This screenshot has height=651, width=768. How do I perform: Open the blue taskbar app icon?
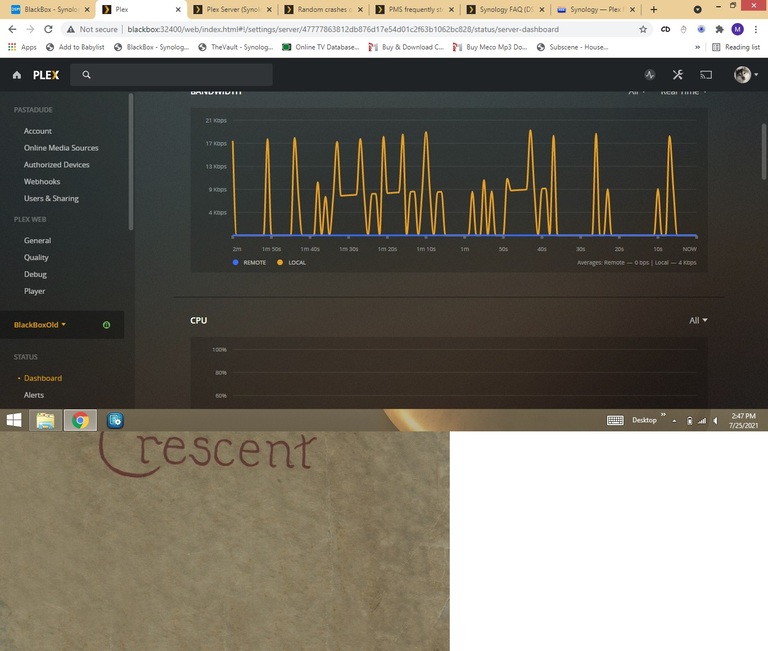tap(115, 420)
